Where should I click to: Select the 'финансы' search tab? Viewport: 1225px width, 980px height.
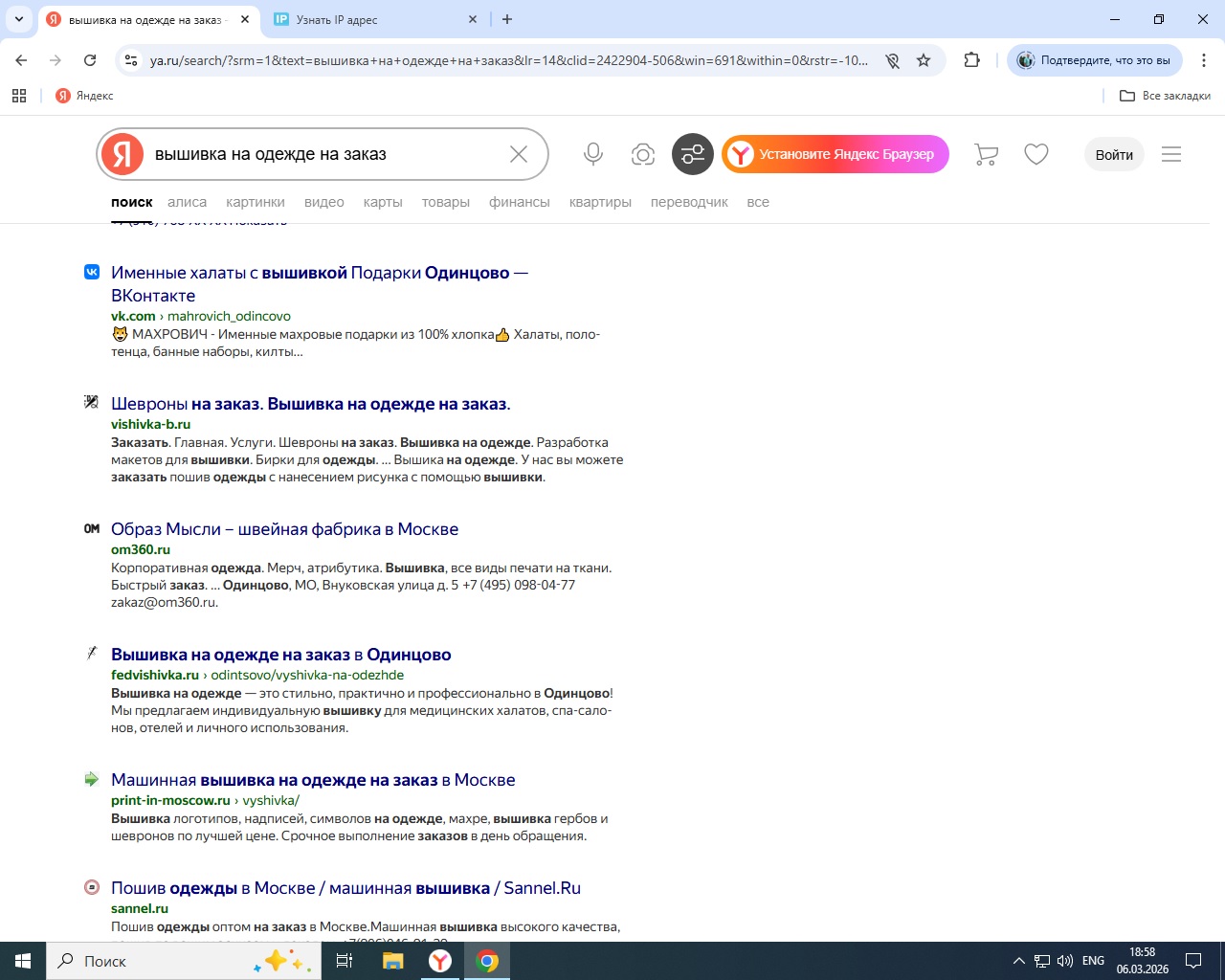[x=520, y=202]
